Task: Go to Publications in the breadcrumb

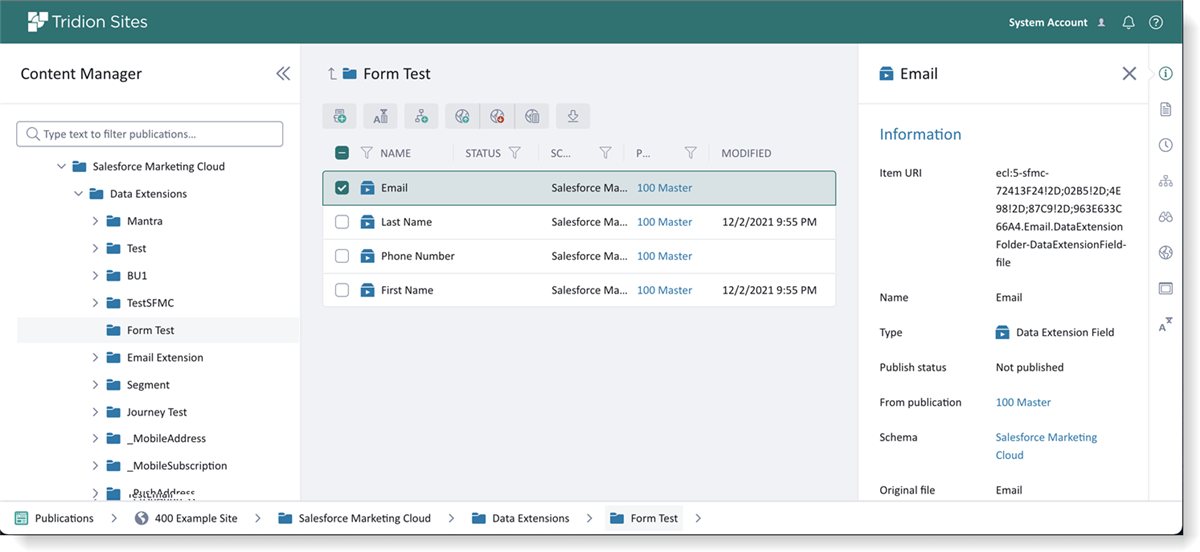Action: click(x=54, y=518)
